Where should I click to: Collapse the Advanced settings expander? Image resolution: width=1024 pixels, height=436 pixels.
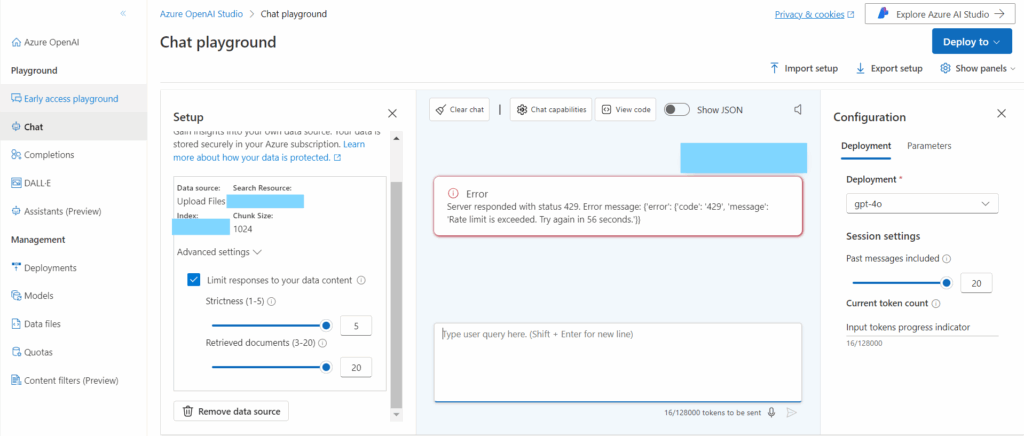[x=219, y=252]
